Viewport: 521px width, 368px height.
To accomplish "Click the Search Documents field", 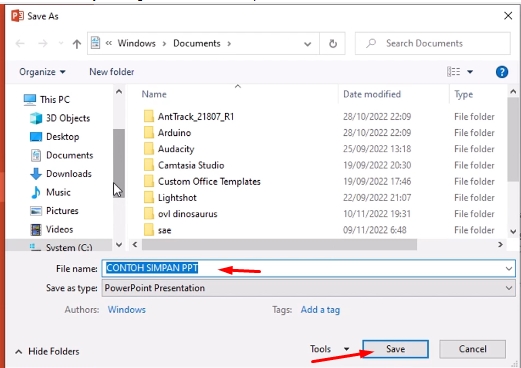I will click(x=433, y=43).
